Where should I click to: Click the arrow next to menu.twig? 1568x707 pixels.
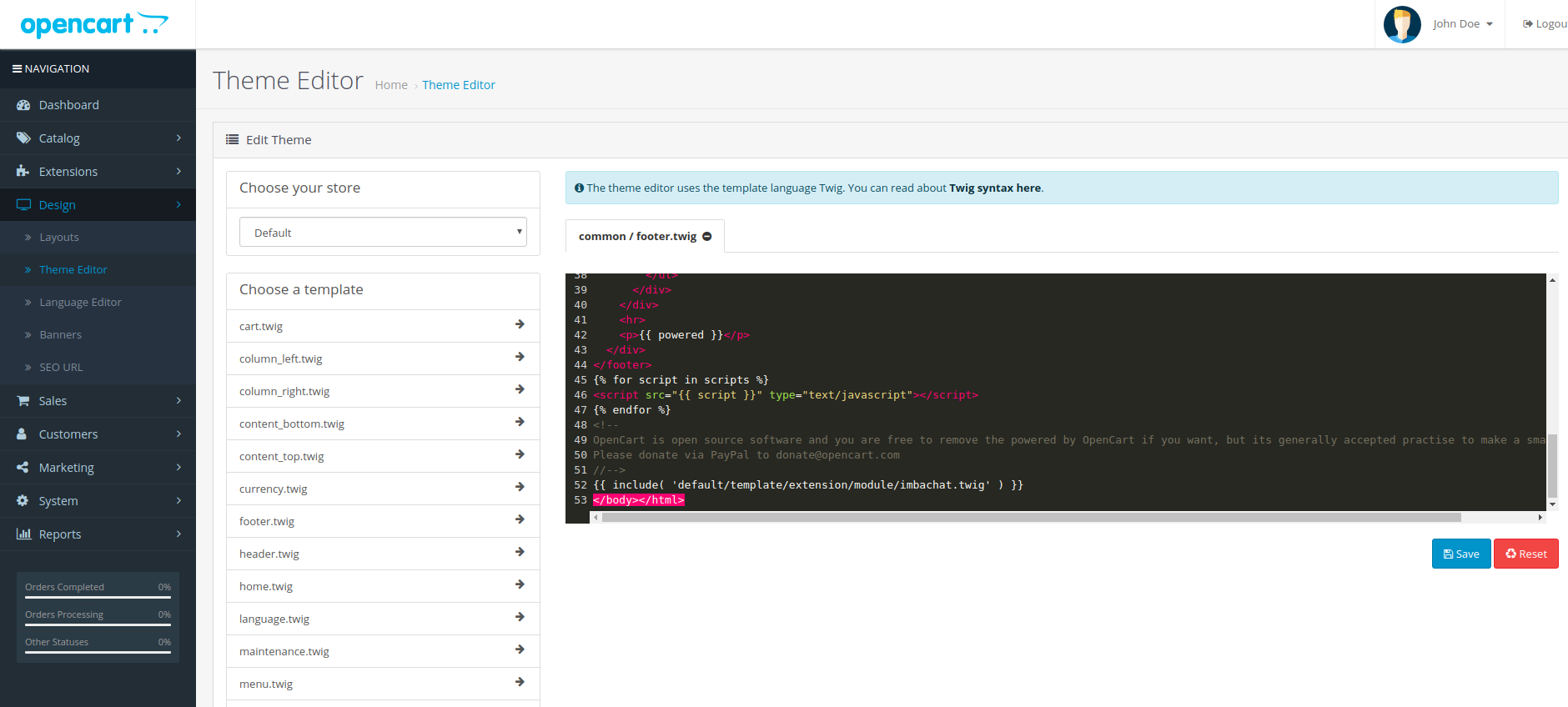pyautogui.click(x=520, y=682)
